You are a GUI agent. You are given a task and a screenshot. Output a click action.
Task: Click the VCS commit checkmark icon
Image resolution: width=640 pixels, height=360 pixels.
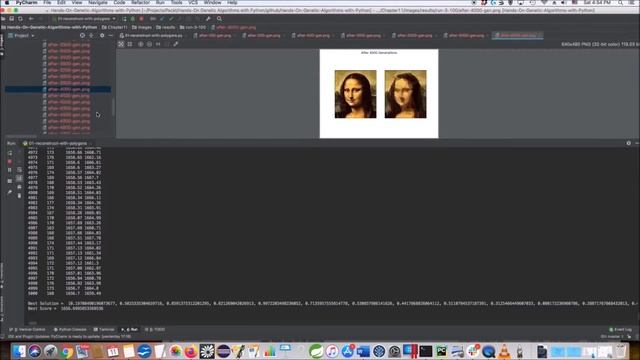171,19
